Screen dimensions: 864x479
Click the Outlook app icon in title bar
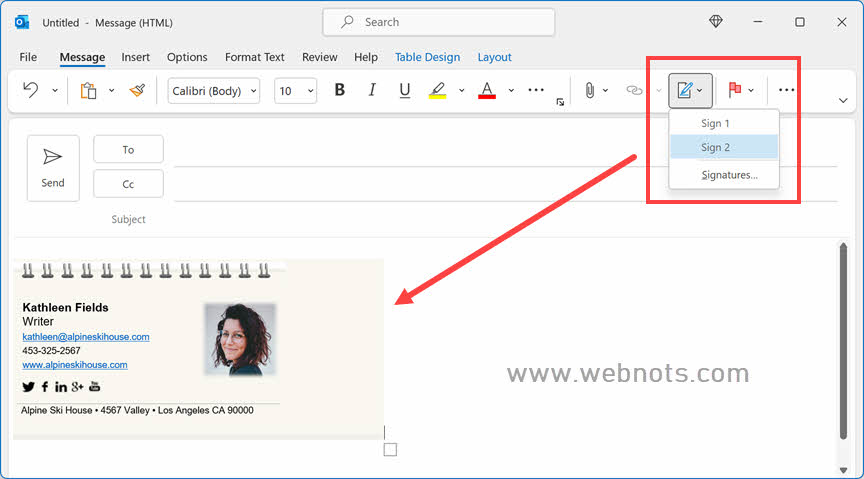click(x=22, y=23)
